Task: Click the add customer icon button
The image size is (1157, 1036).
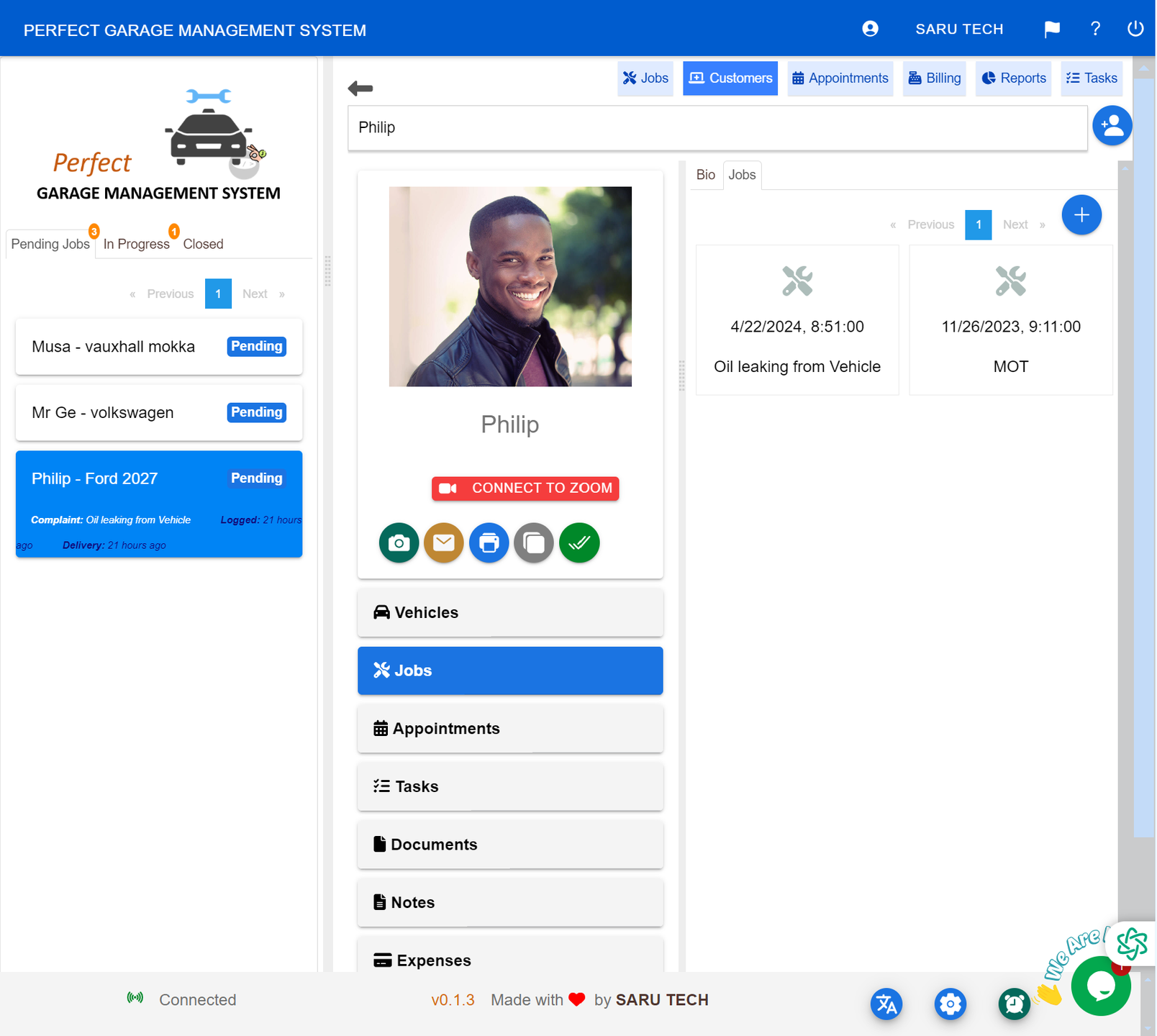Action: pos(1112,126)
